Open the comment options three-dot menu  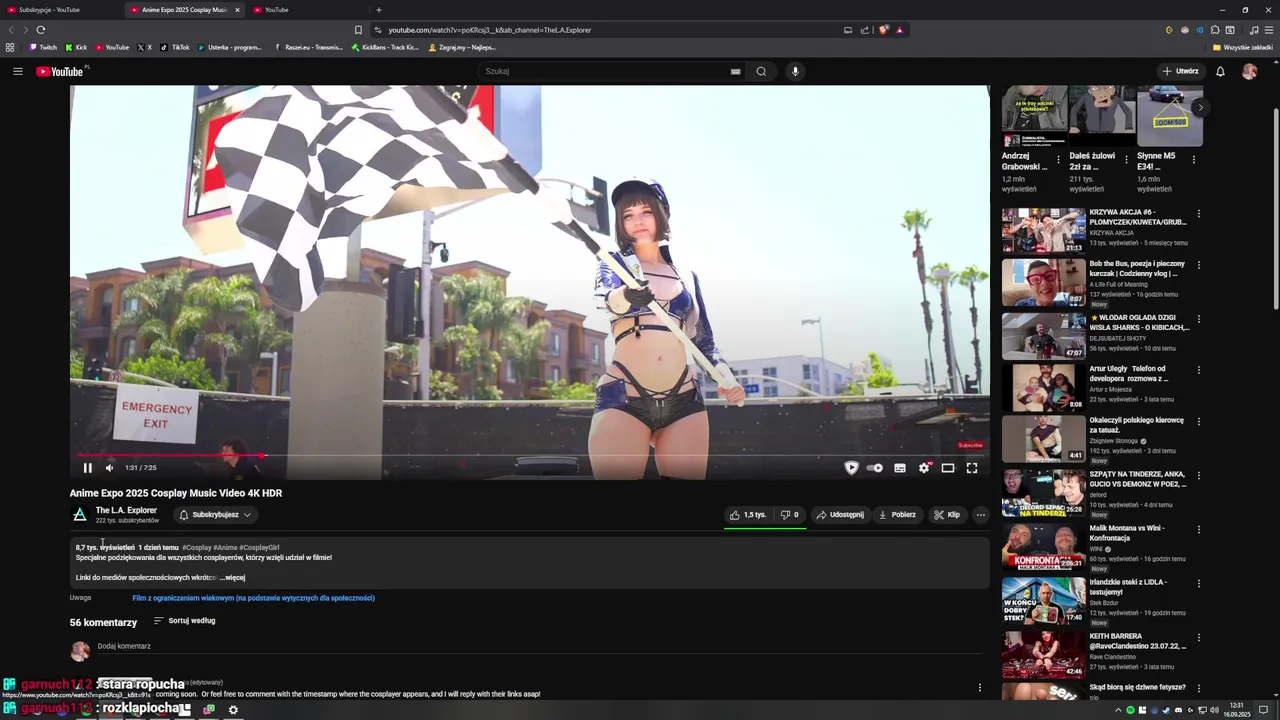point(980,688)
